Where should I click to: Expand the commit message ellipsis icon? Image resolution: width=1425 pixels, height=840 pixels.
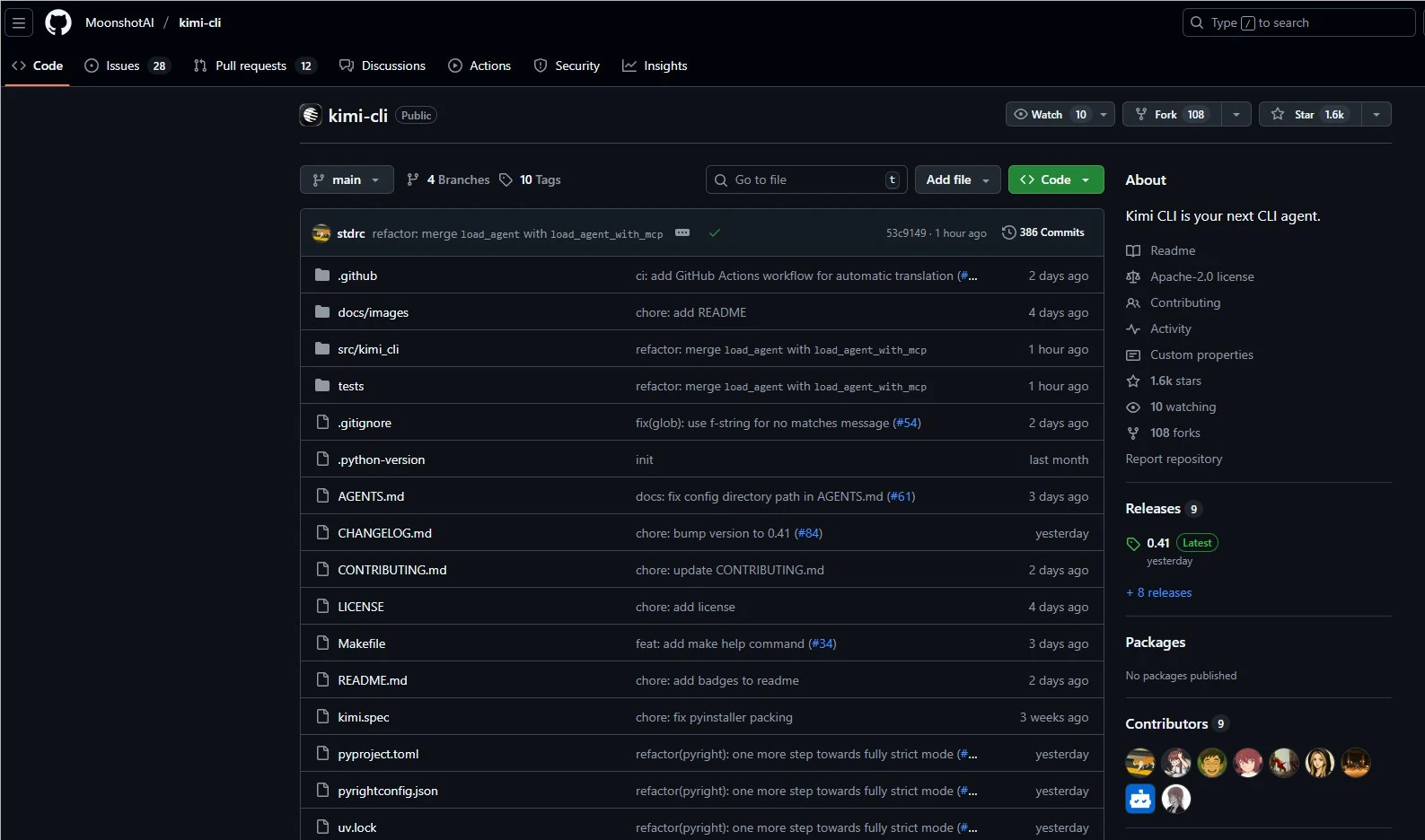682,233
